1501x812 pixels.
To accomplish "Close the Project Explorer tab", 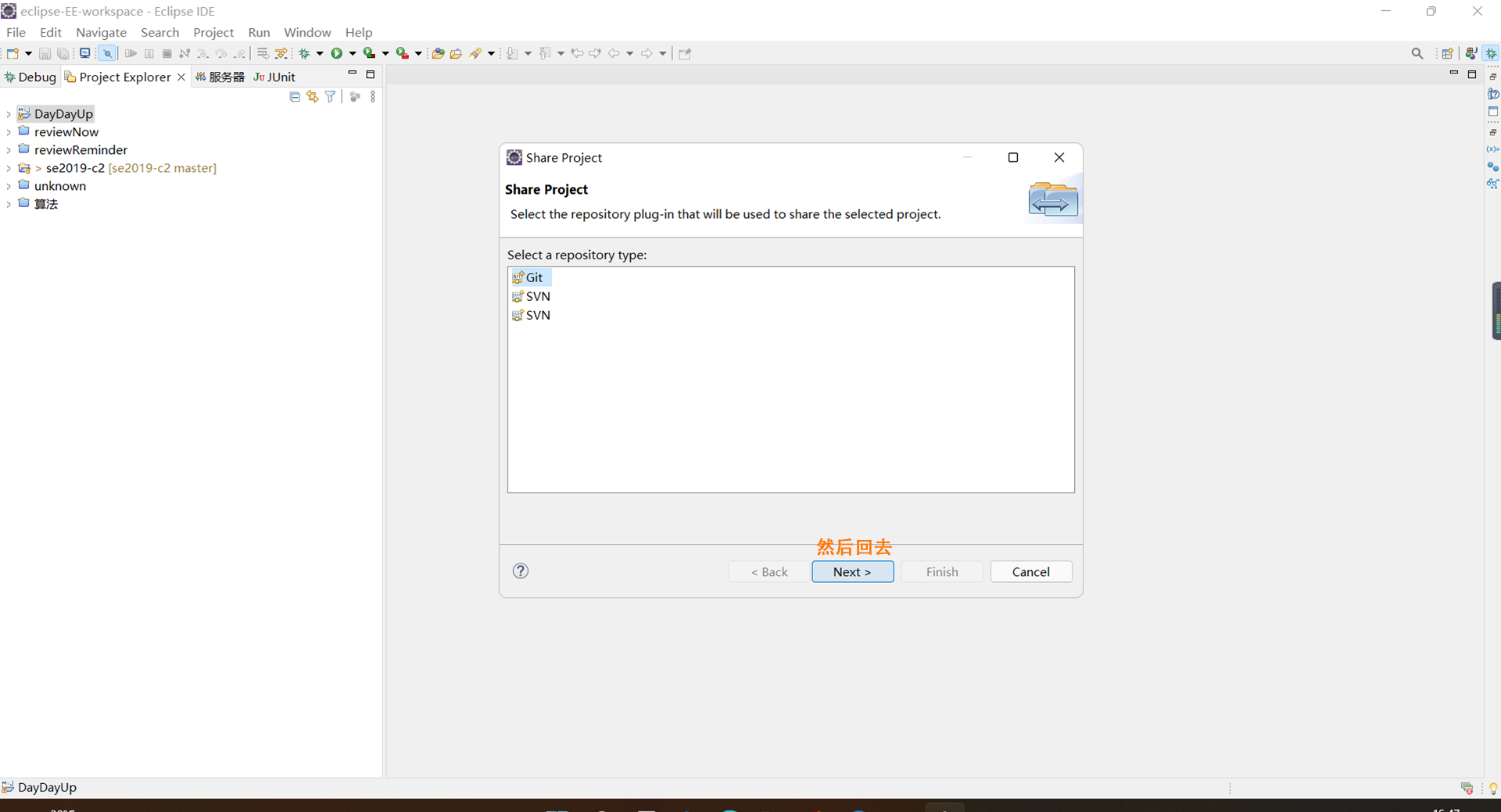I will pyautogui.click(x=181, y=77).
